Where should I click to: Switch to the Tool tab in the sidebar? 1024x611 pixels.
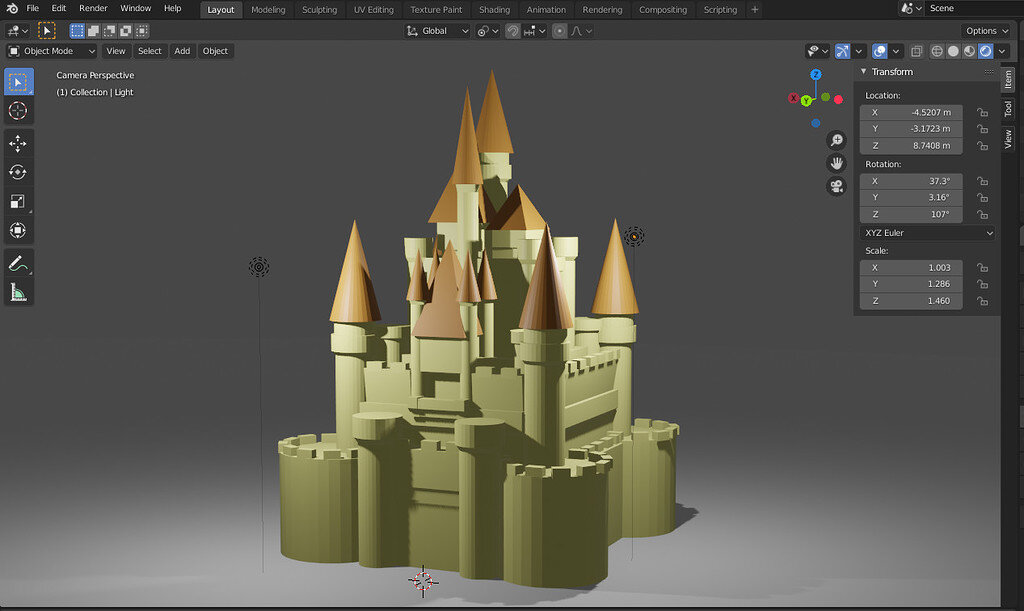[1009, 105]
